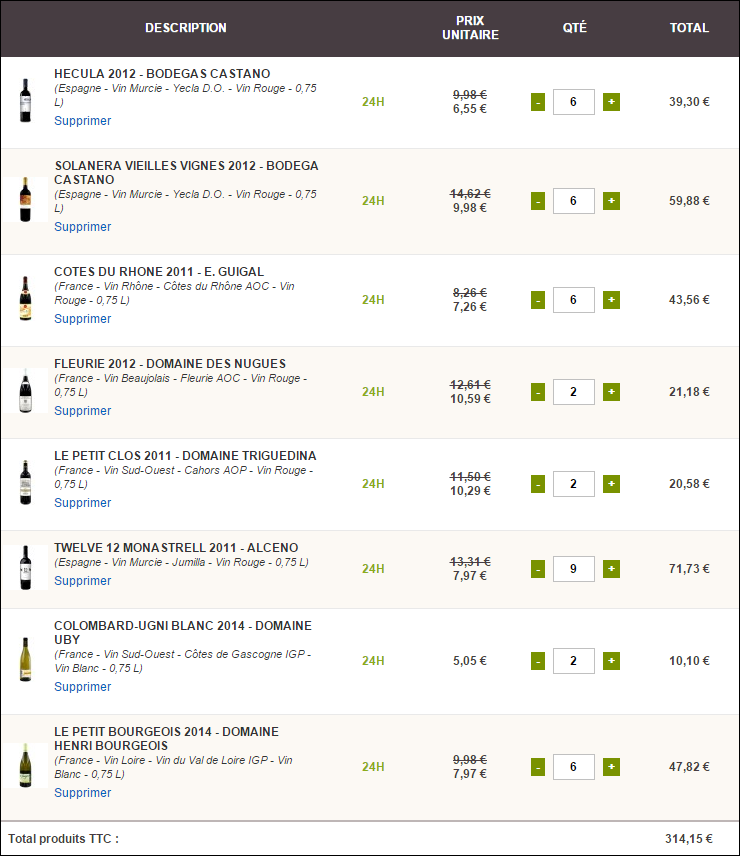Click Le Petit Clos 2011 bottle thumbnail
The image size is (740, 856).
[25, 482]
